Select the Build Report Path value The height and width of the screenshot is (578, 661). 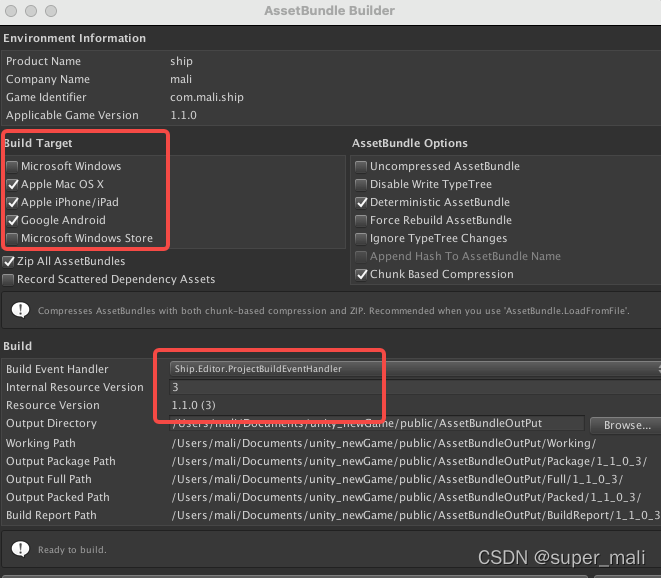pyautogui.click(x=416, y=515)
